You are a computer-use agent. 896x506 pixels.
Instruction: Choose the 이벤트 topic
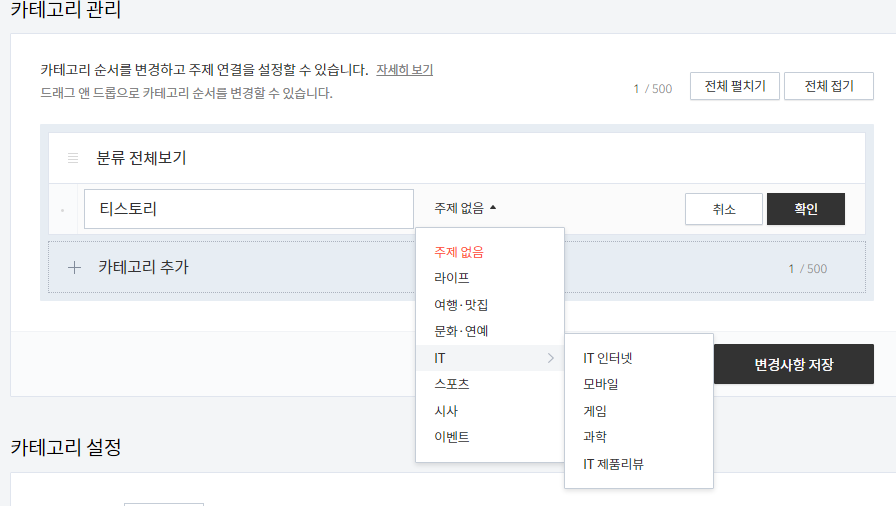(x=451, y=437)
